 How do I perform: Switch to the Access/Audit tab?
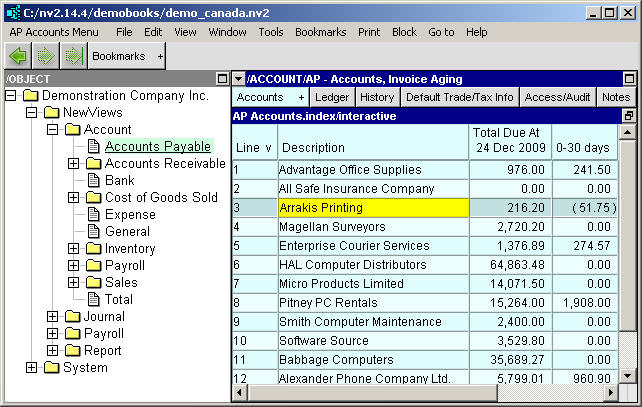557,97
